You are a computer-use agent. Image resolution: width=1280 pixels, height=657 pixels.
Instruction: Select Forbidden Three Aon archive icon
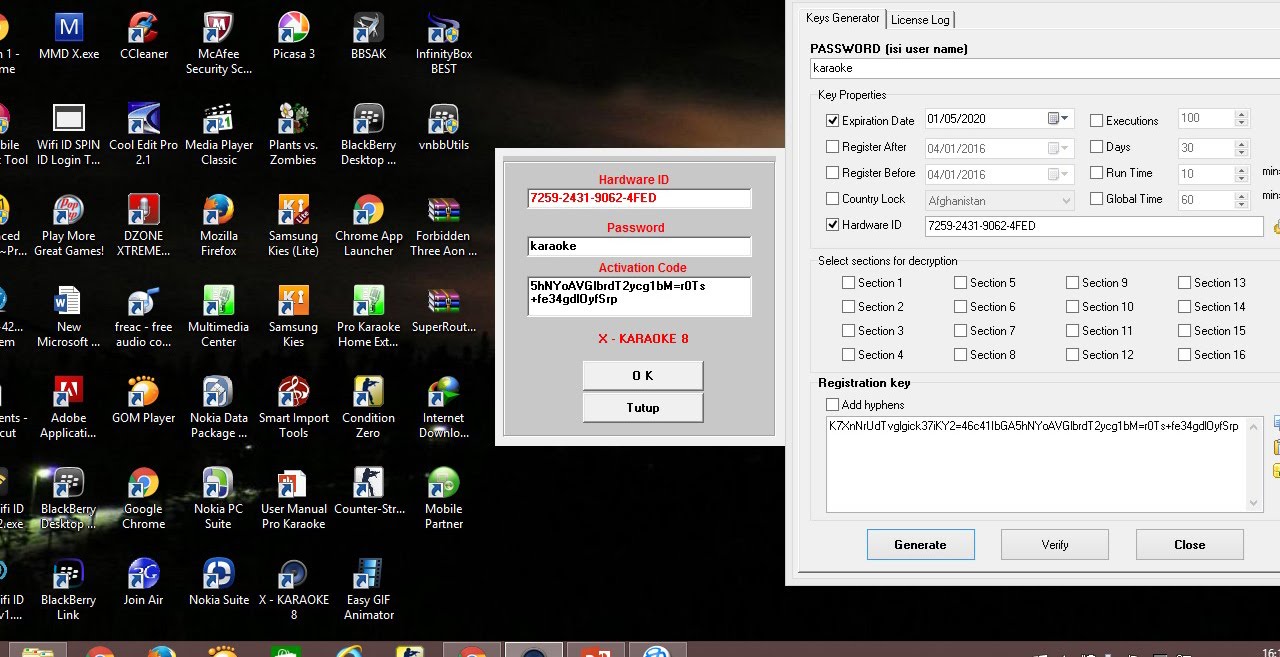(444, 225)
